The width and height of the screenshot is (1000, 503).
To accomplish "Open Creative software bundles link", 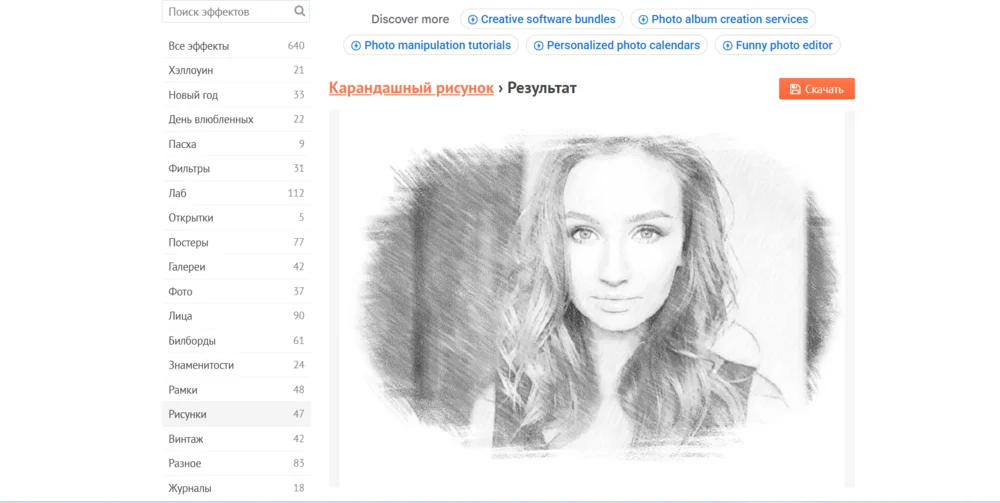I will (x=541, y=19).
